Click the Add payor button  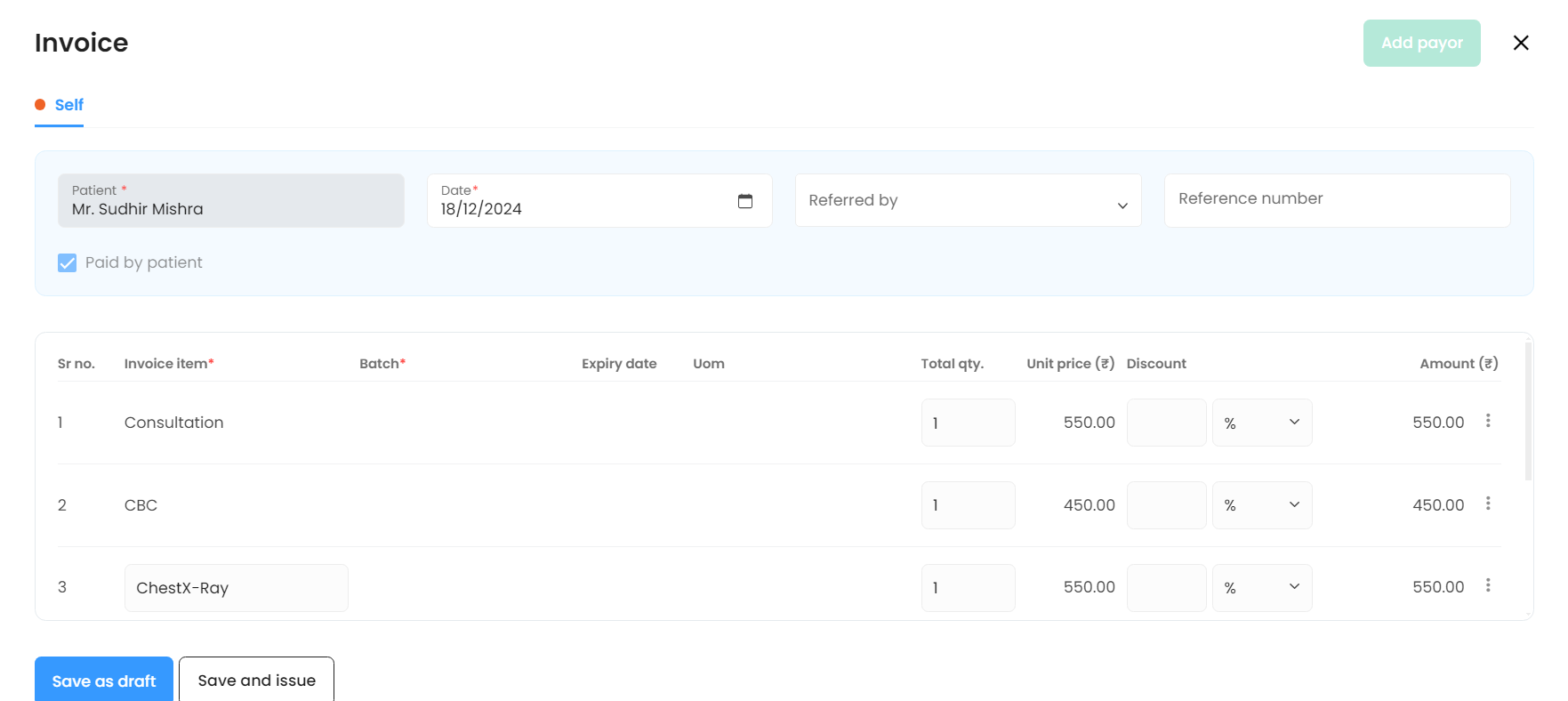click(x=1421, y=43)
